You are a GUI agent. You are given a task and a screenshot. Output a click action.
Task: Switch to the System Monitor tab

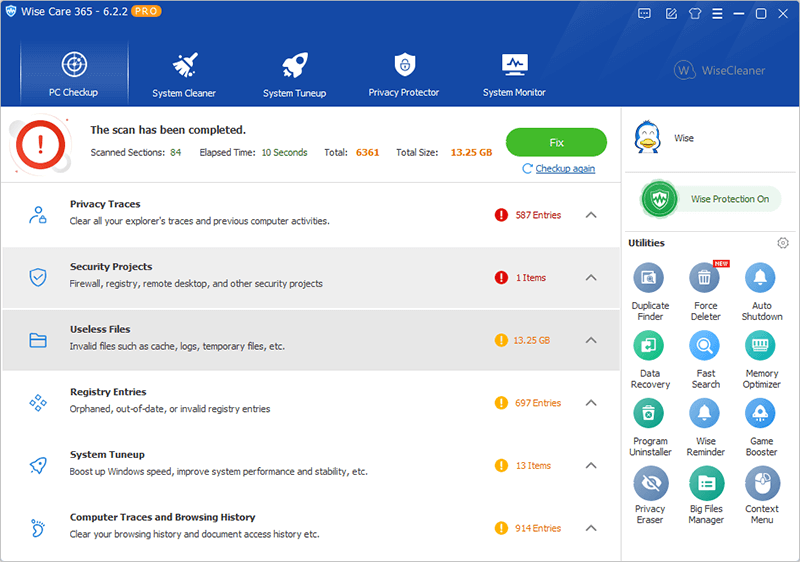click(x=514, y=74)
